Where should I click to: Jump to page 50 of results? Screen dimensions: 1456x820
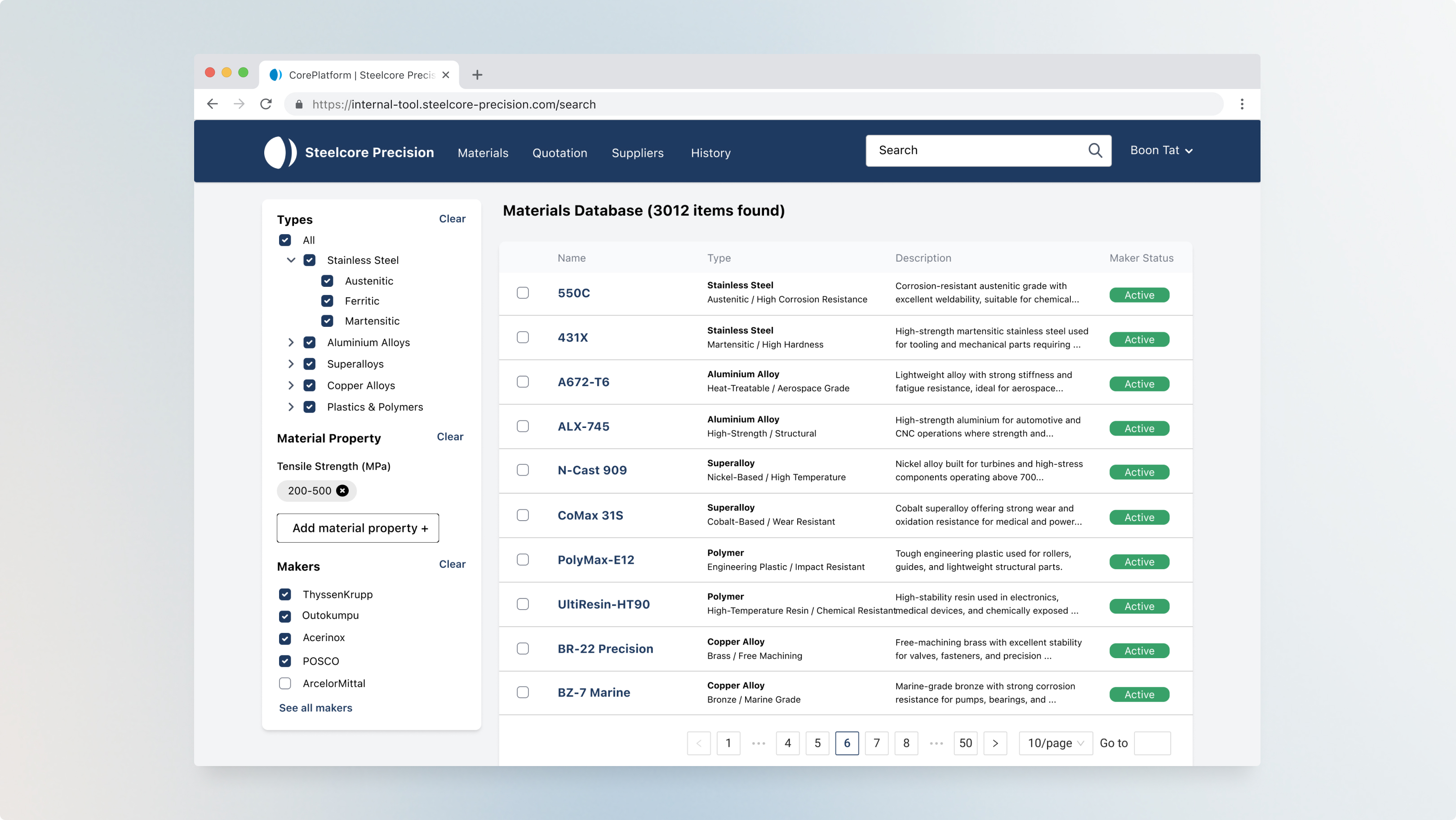coord(966,743)
